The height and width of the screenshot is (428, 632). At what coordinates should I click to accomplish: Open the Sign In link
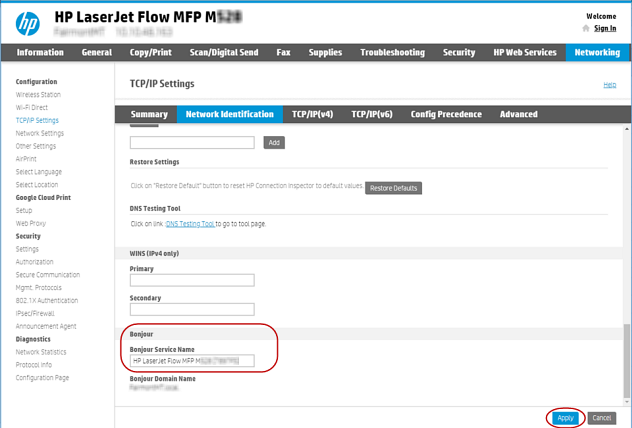tap(605, 28)
